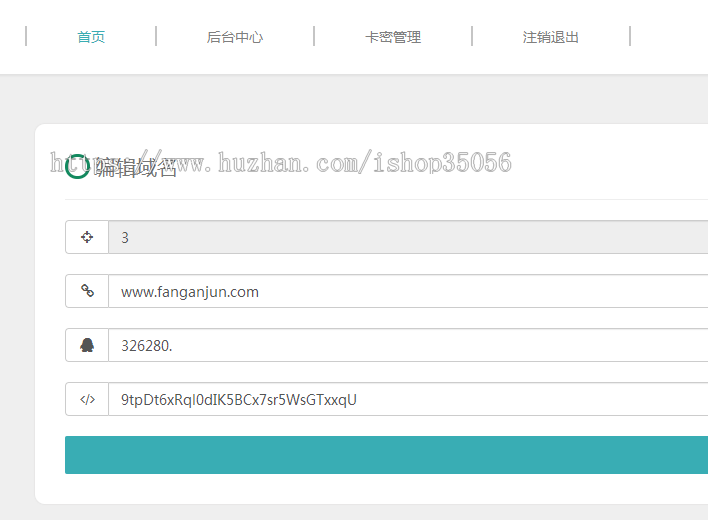Click the horizontal line under the 编辑域名 heading
Viewport: 708px width, 520px height.
click(x=387, y=199)
